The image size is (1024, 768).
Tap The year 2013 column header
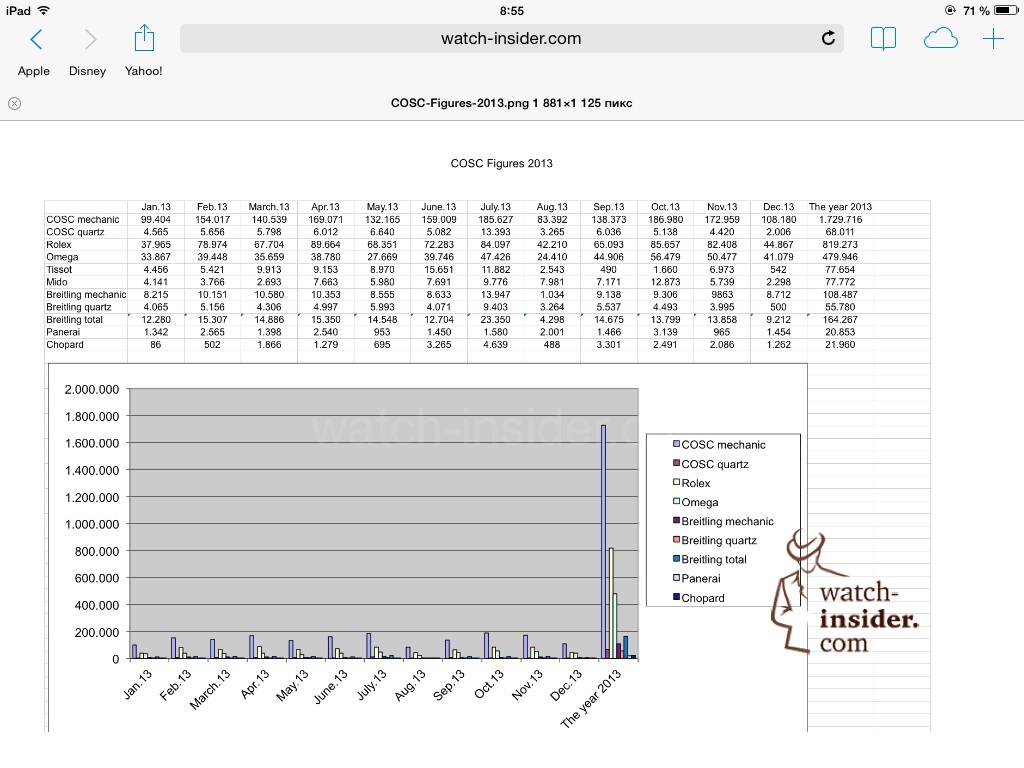pos(840,206)
